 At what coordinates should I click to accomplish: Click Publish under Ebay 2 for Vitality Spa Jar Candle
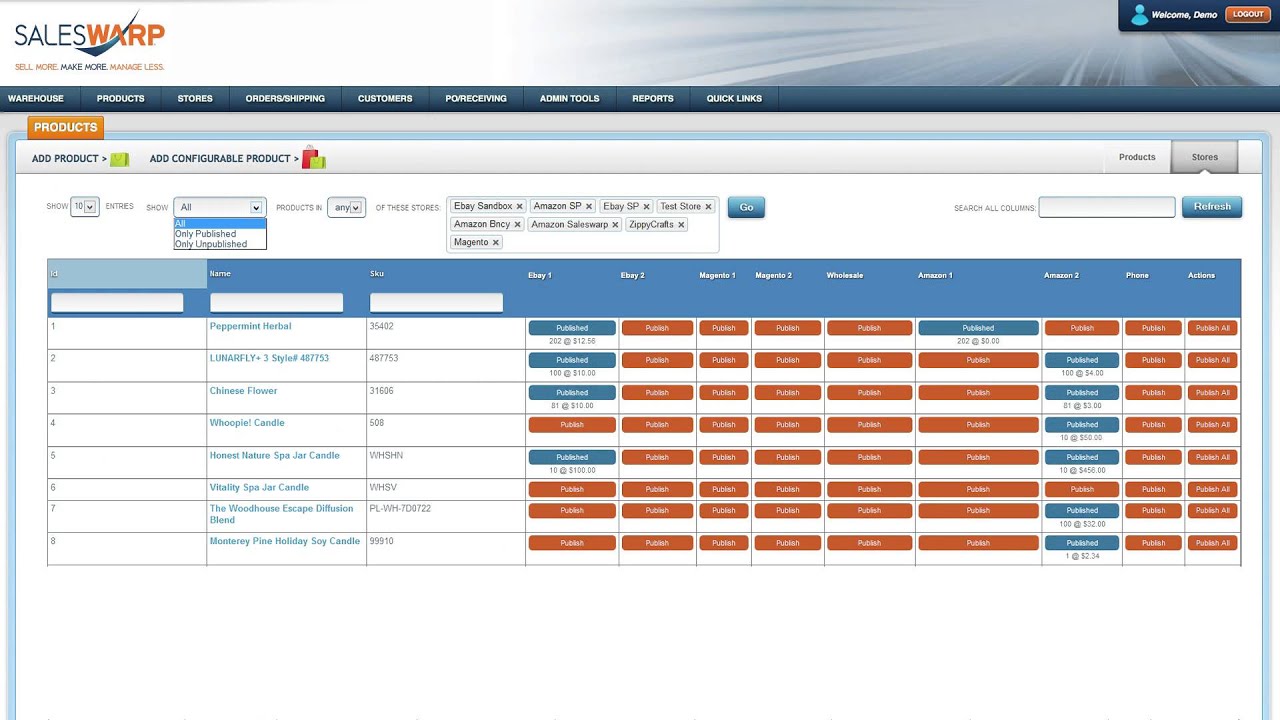point(657,490)
